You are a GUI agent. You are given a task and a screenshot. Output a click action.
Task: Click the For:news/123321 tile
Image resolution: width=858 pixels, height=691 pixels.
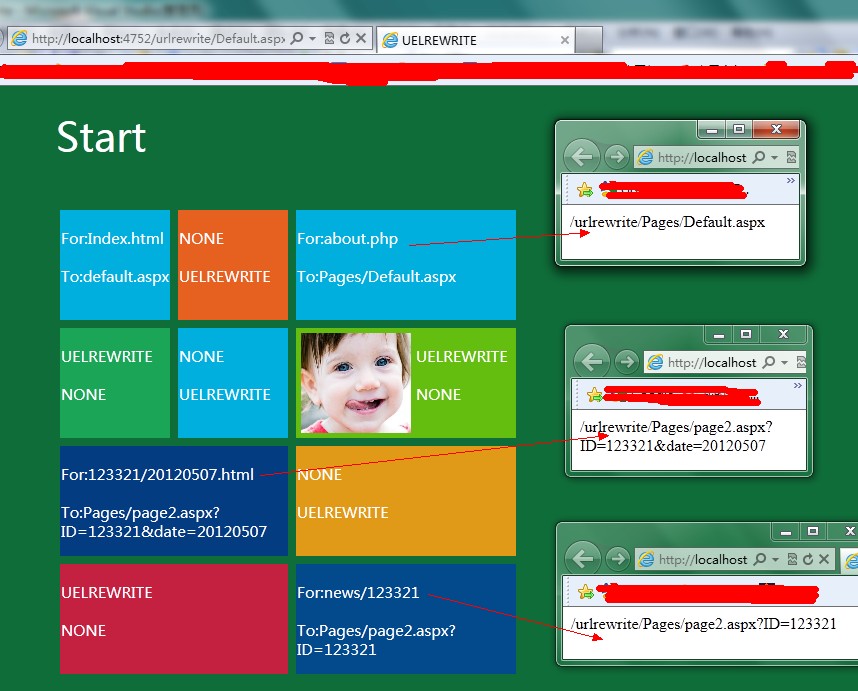(405, 618)
